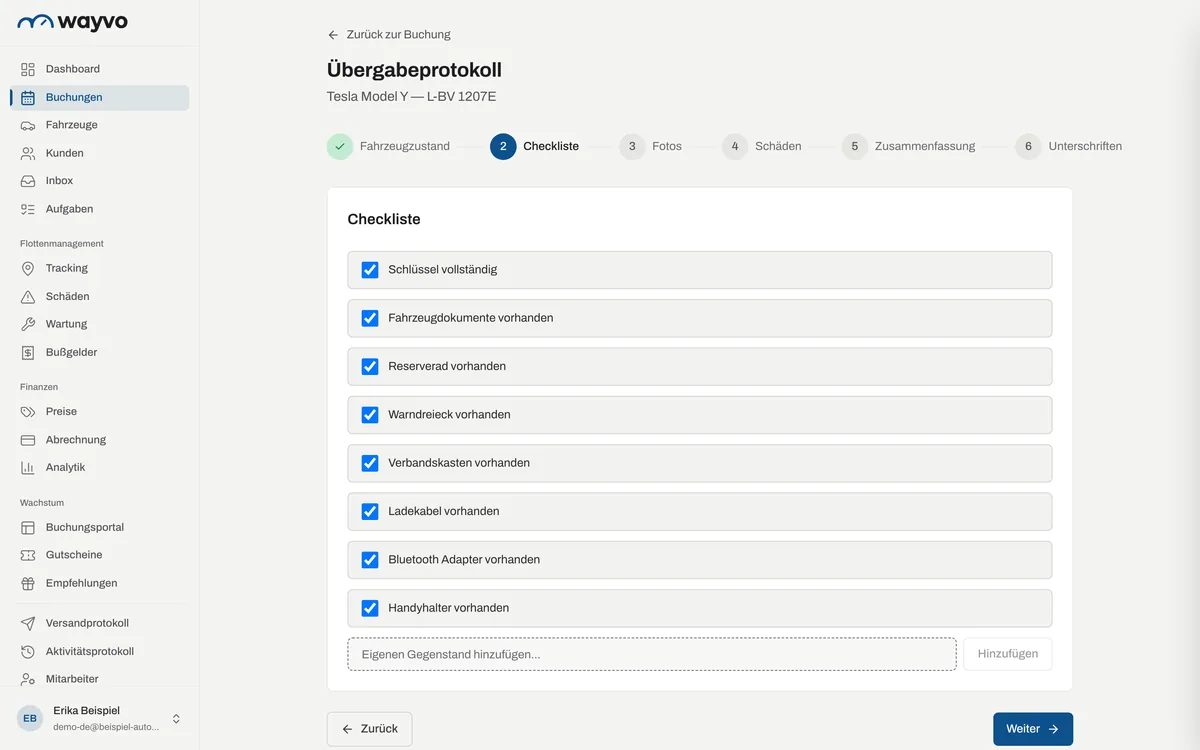Open Tracking in the sidebar
Image resolution: width=1200 pixels, height=750 pixels.
pyautogui.click(x=99, y=268)
